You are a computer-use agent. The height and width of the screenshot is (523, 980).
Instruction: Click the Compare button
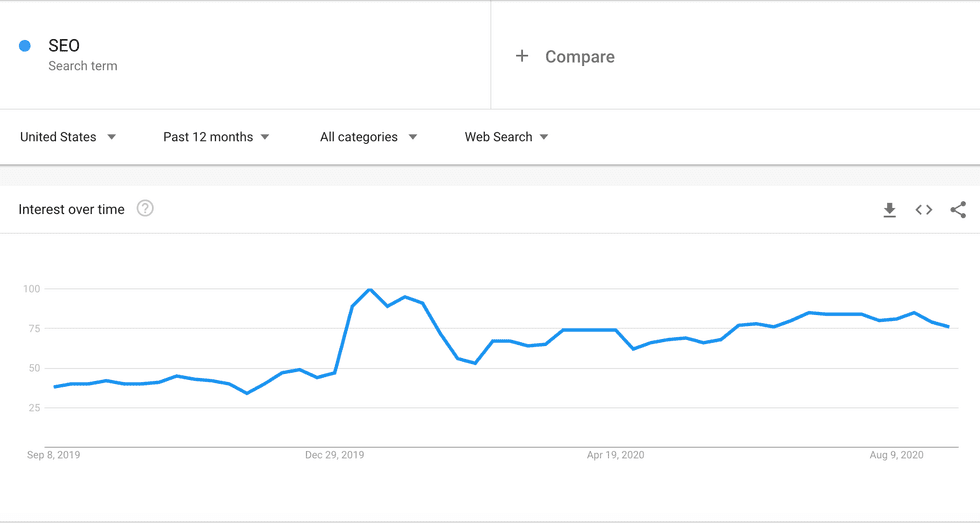click(x=579, y=57)
